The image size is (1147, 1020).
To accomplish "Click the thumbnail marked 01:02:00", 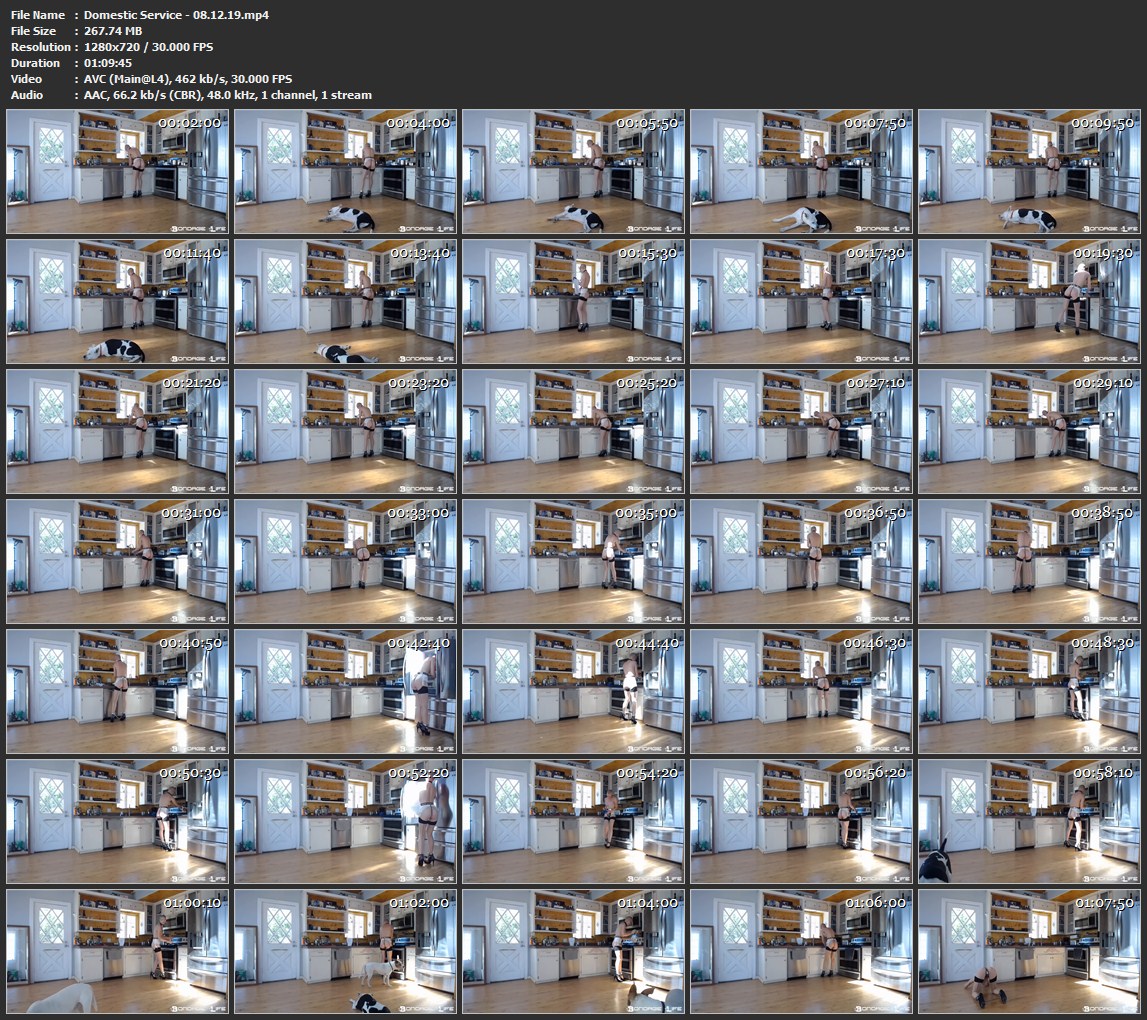I will point(346,951).
